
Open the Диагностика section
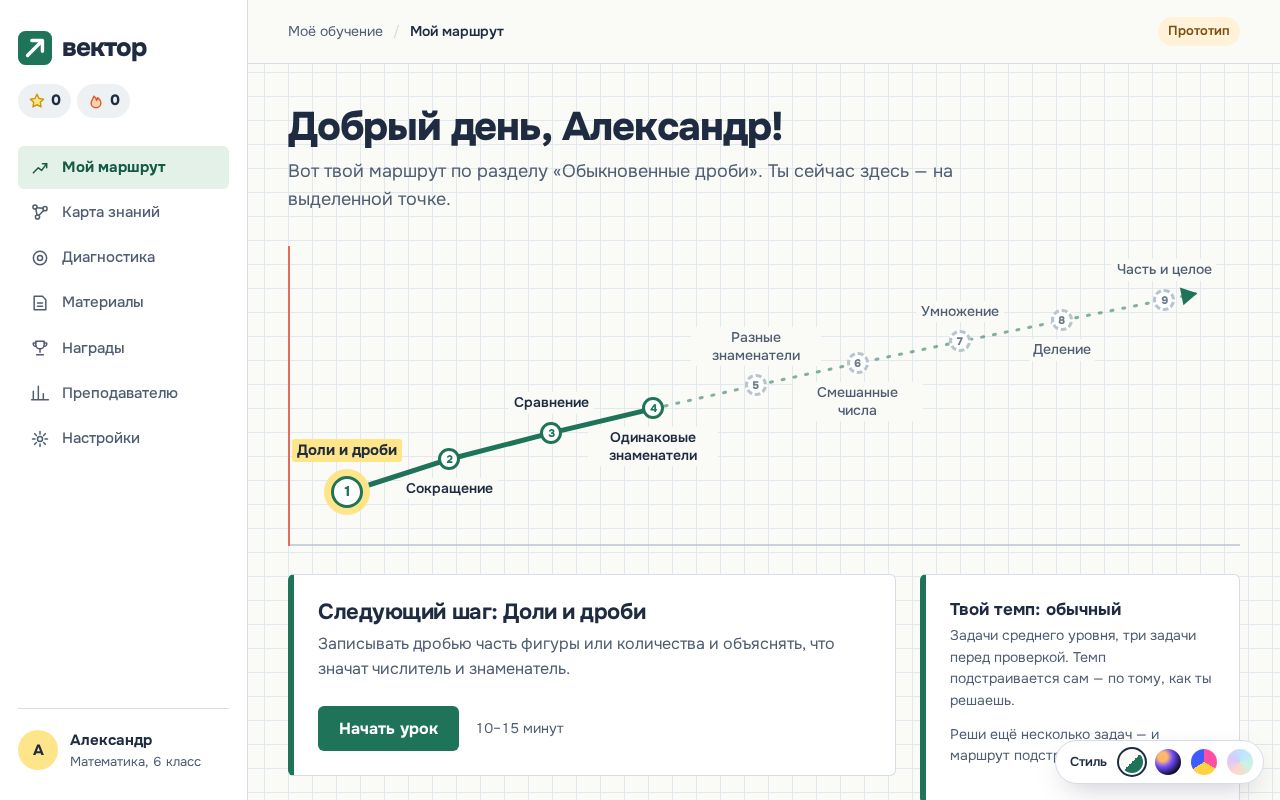tap(123, 257)
